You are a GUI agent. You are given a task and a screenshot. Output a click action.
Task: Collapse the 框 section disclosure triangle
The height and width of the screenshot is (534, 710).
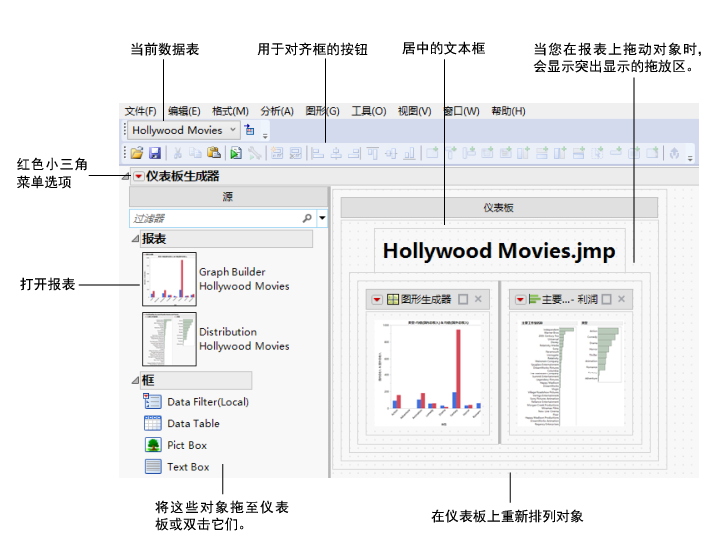pos(135,381)
